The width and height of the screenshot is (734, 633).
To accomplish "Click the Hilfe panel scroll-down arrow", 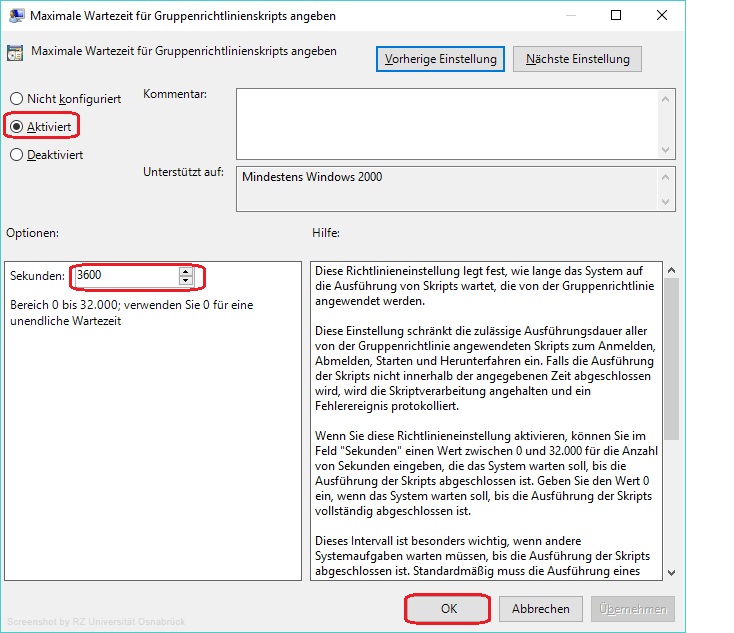I will (x=671, y=572).
